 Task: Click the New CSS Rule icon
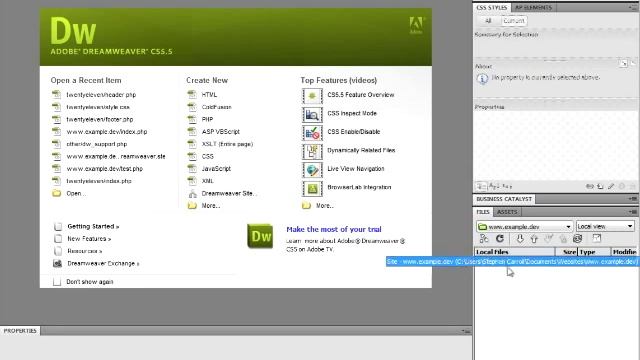[x=600, y=187]
